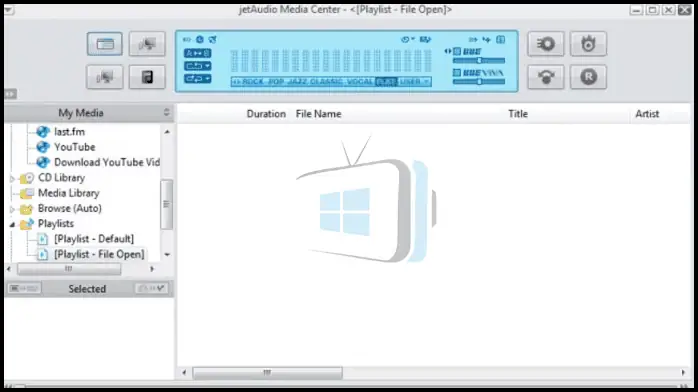Click the view-mode button left of Selected
Viewport: 698px width, 392px height.
coord(24,288)
